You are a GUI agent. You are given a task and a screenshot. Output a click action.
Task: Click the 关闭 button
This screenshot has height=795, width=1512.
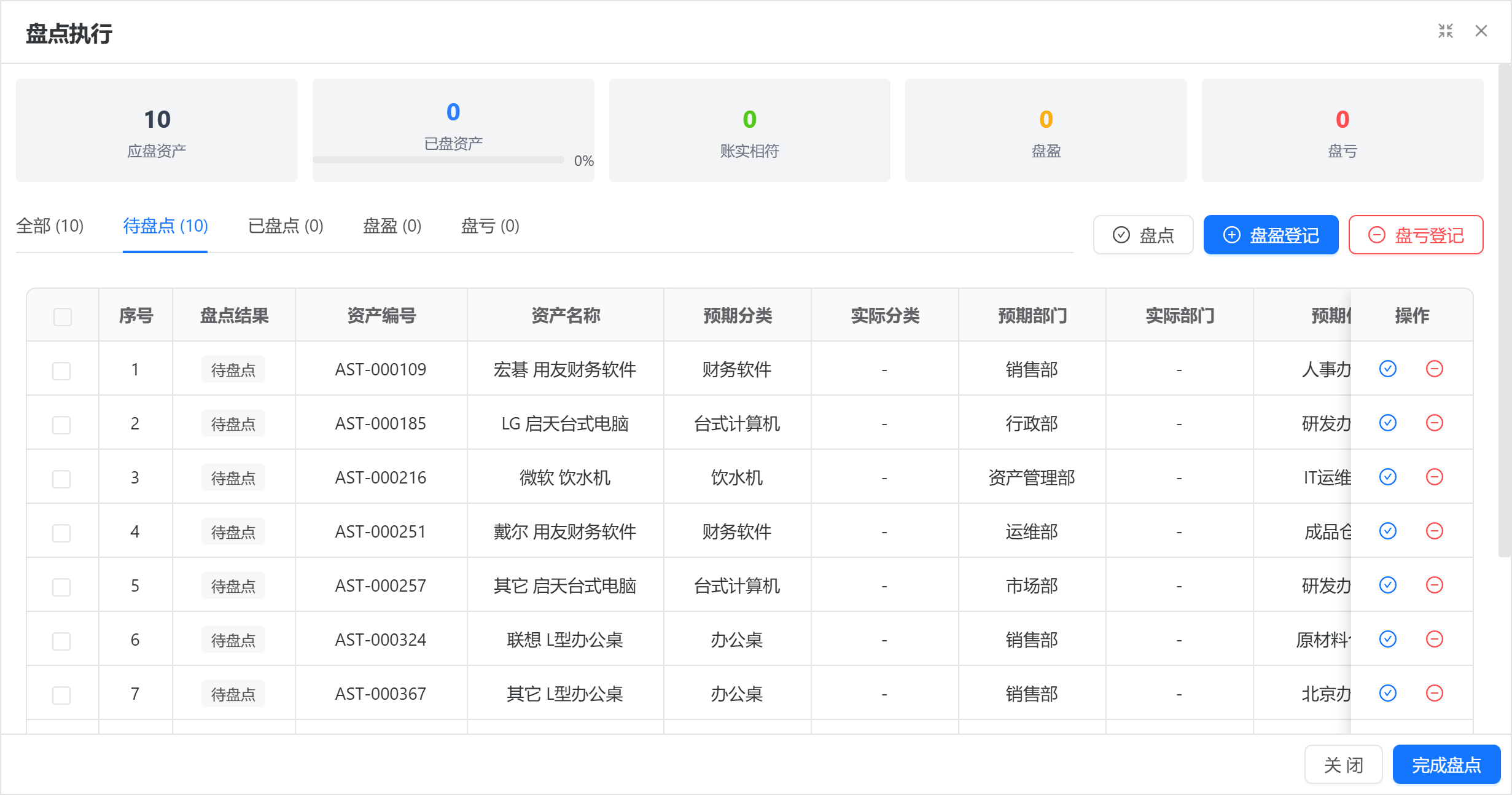point(1343,764)
